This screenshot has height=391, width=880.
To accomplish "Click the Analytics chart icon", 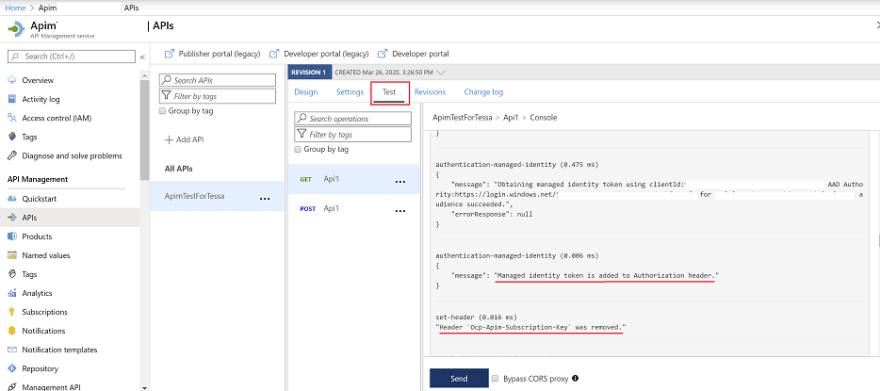I will [x=12, y=293].
